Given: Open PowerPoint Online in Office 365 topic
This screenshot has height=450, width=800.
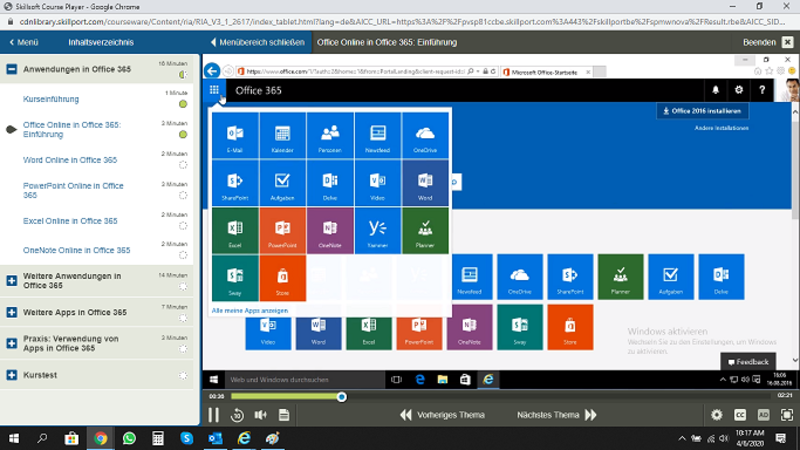Looking at the screenshot, I should click(x=73, y=190).
